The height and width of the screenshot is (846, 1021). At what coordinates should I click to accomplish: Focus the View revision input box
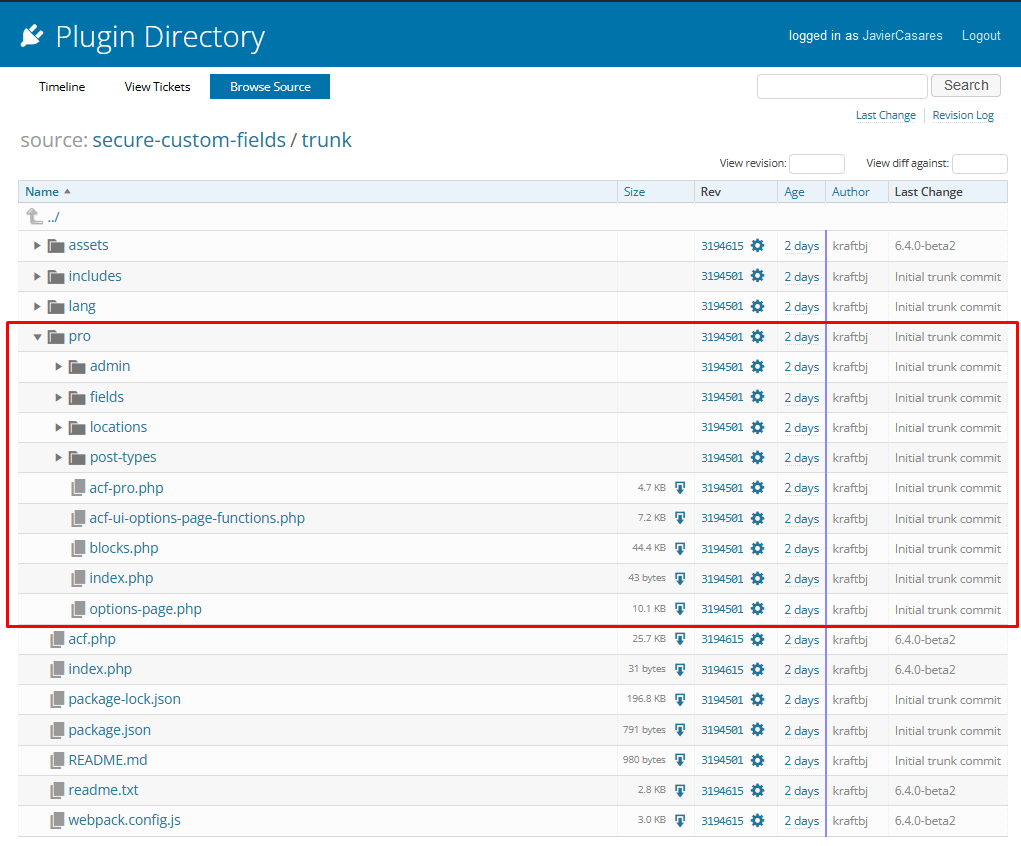coord(817,163)
